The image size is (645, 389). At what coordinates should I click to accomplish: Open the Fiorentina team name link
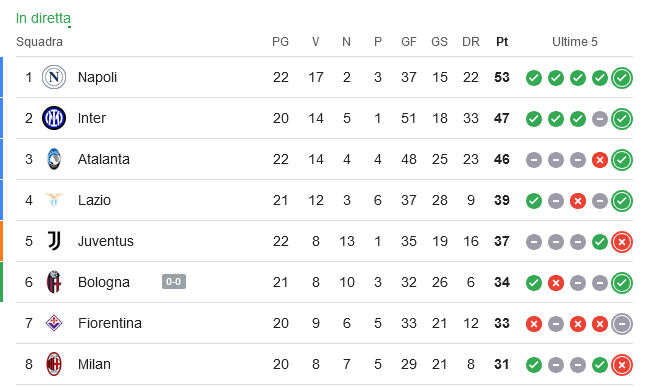click(x=110, y=323)
